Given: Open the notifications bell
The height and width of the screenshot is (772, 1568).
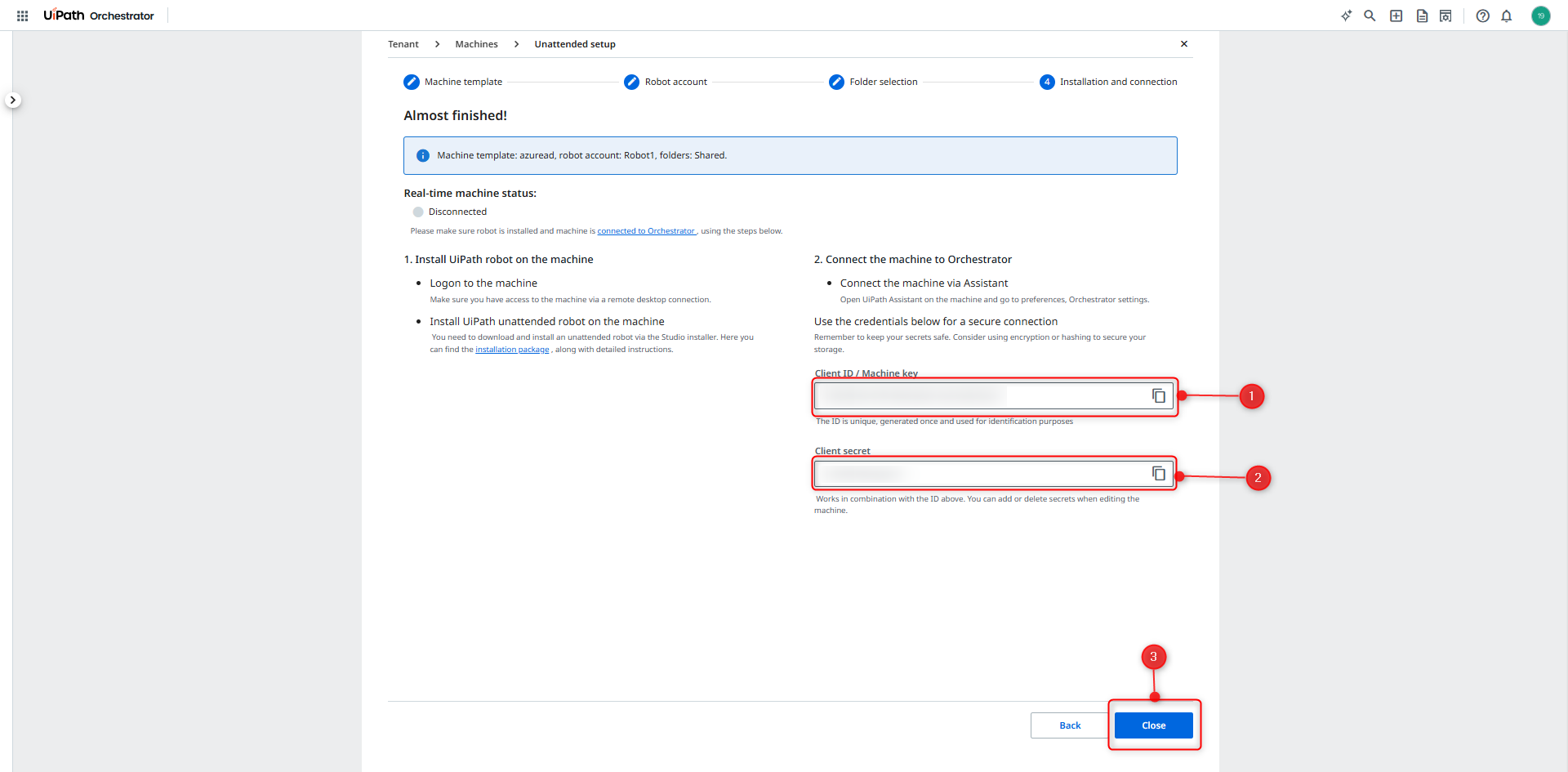Looking at the screenshot, I should coord(1507,16).
